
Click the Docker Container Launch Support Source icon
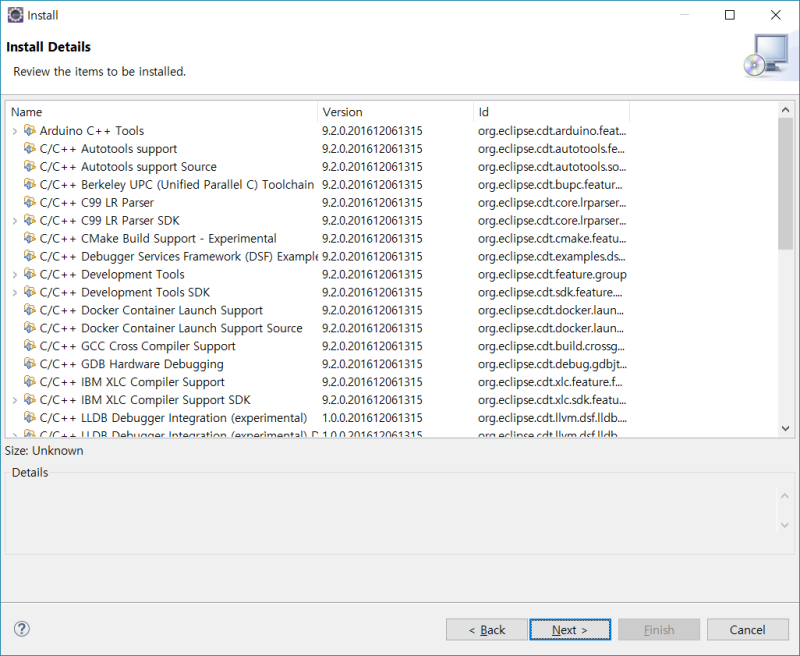point(30,327)
